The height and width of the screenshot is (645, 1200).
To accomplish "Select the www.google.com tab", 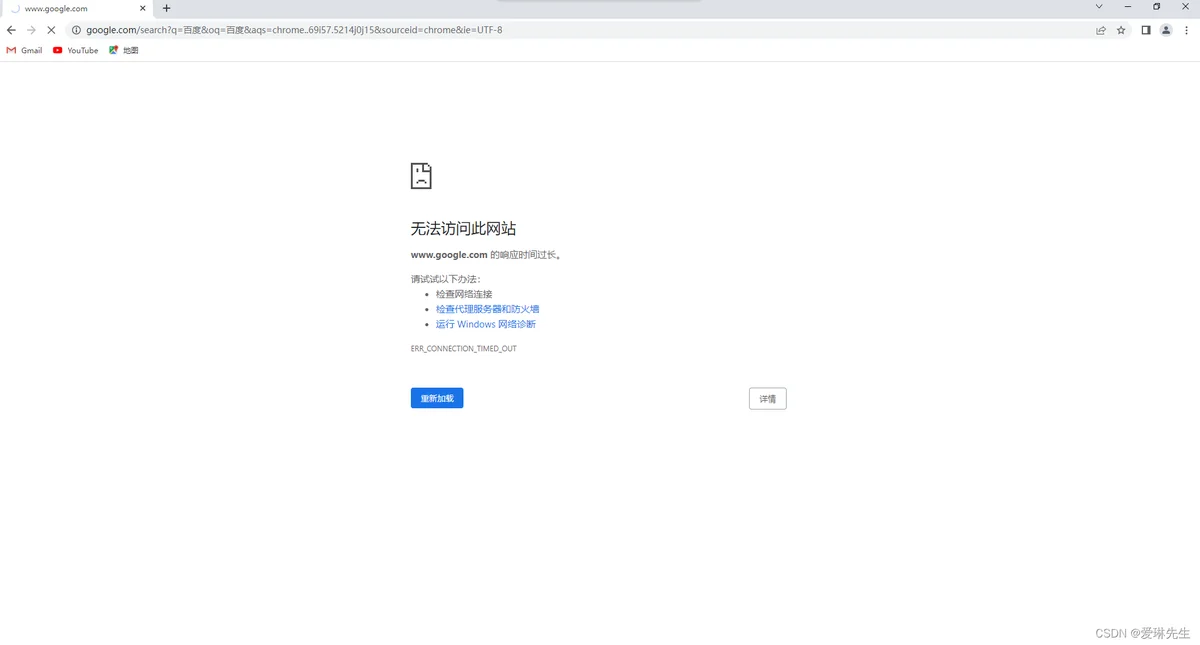I will [77, 8].
